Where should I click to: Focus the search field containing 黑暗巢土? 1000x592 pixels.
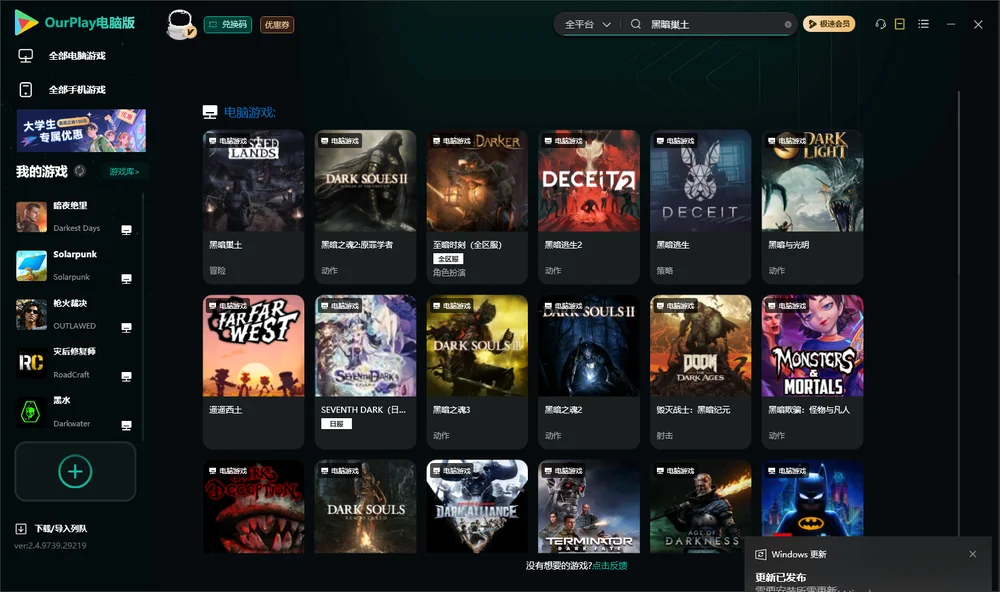tap(714, 24)
